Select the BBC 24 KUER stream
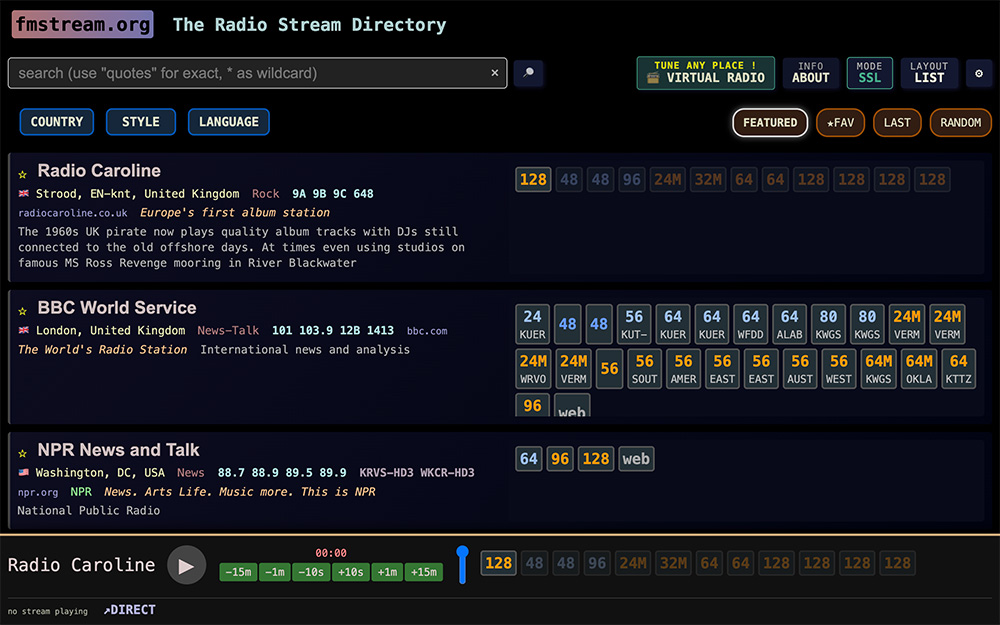This screenshot has height=625, width=1000. pos(533,324)
